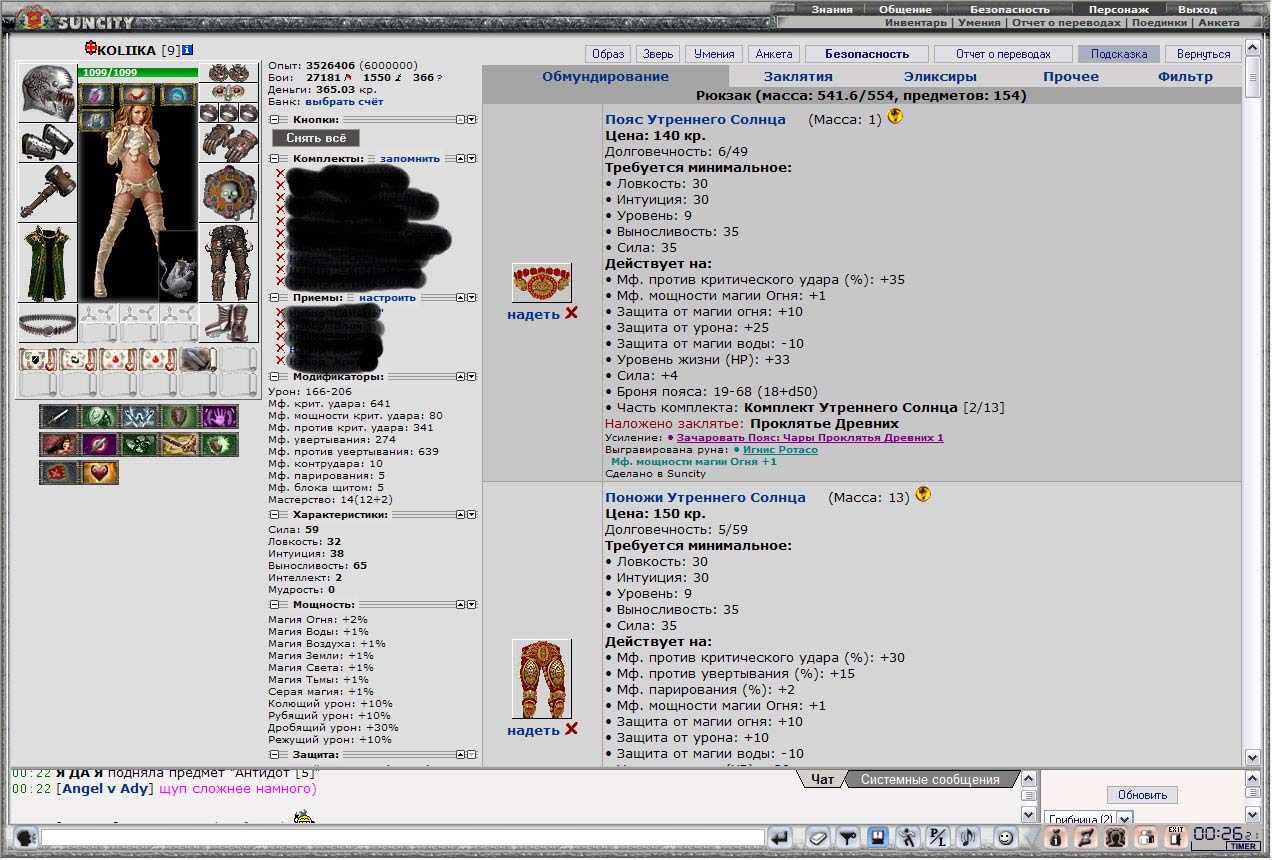Click надеть under the leggings thumbnail
1272x860 pixels.
(x=533, y=730)
